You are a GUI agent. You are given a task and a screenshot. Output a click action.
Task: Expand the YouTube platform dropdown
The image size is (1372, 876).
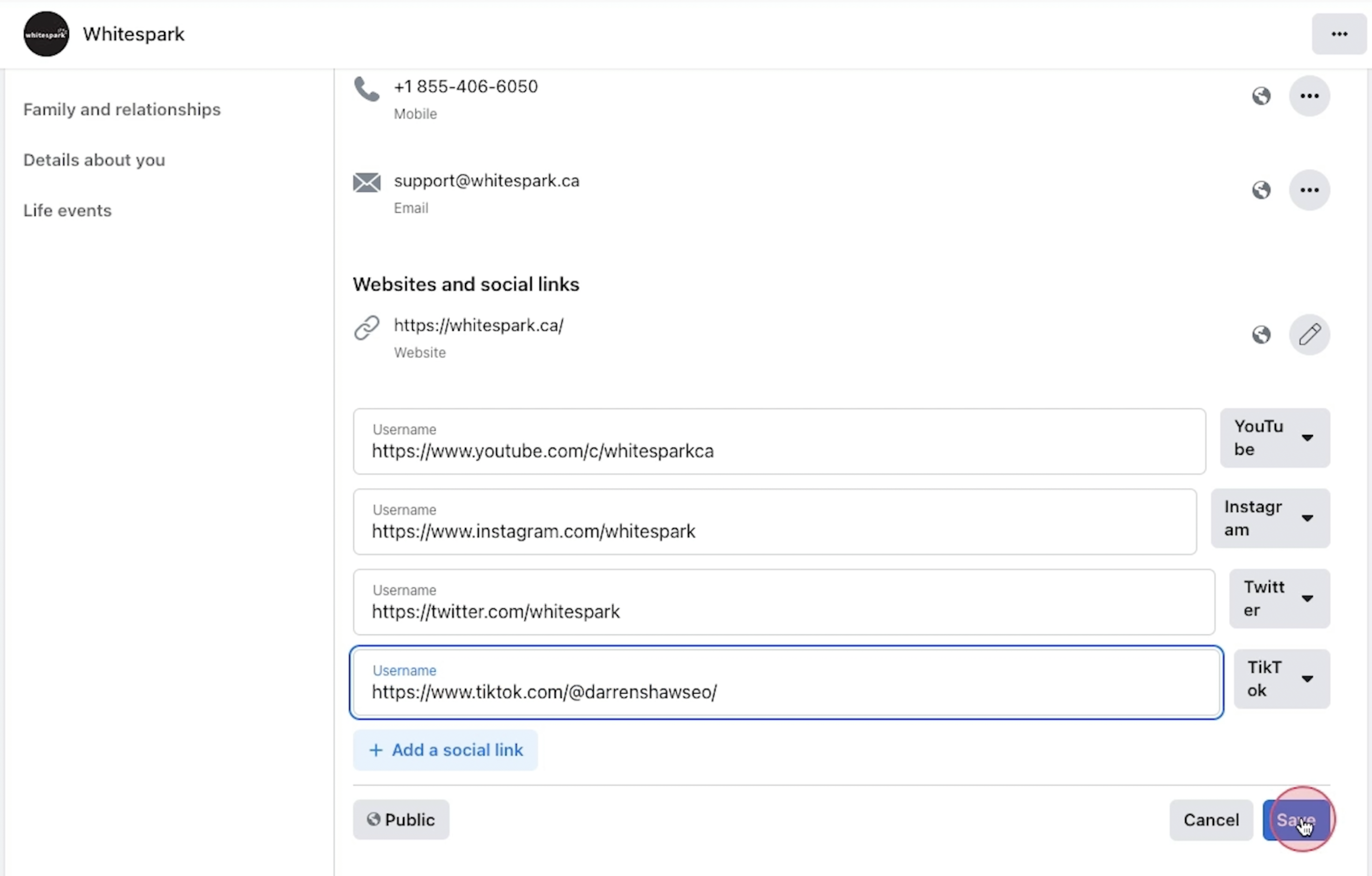point(1275,438)
